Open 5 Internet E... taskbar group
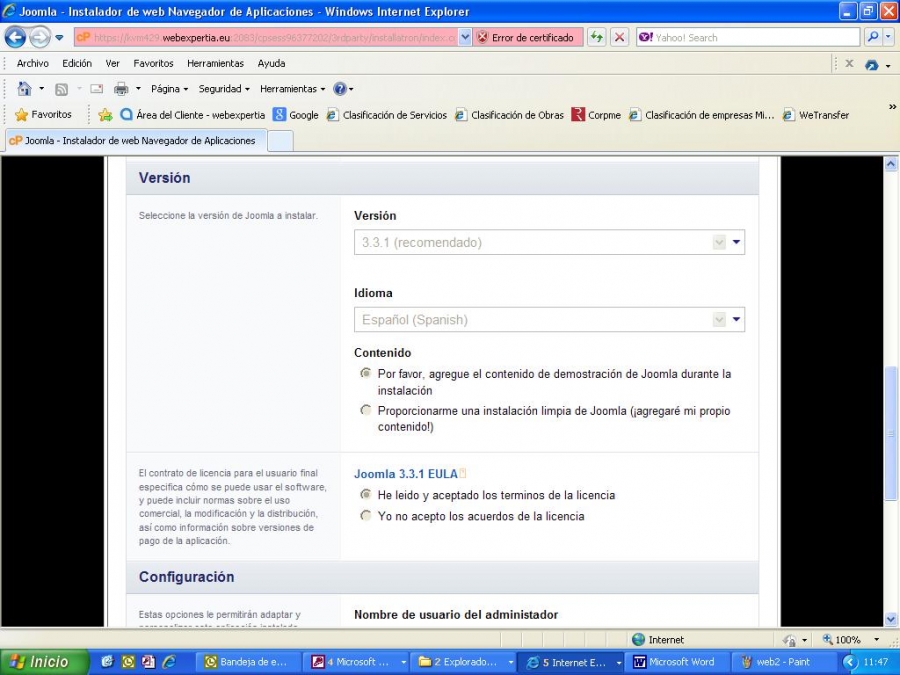This screenshot has height=675, width=900. pos(572,662)
